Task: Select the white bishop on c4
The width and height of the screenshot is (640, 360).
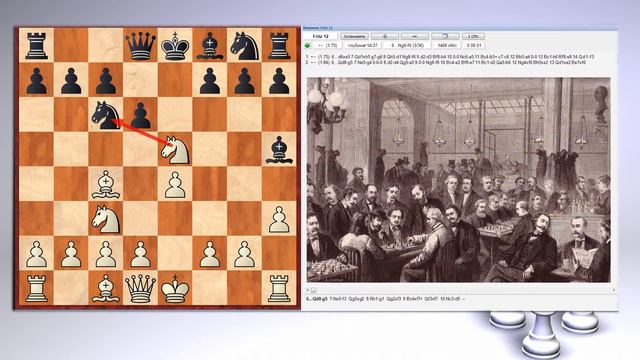Action: pos(106,184)
